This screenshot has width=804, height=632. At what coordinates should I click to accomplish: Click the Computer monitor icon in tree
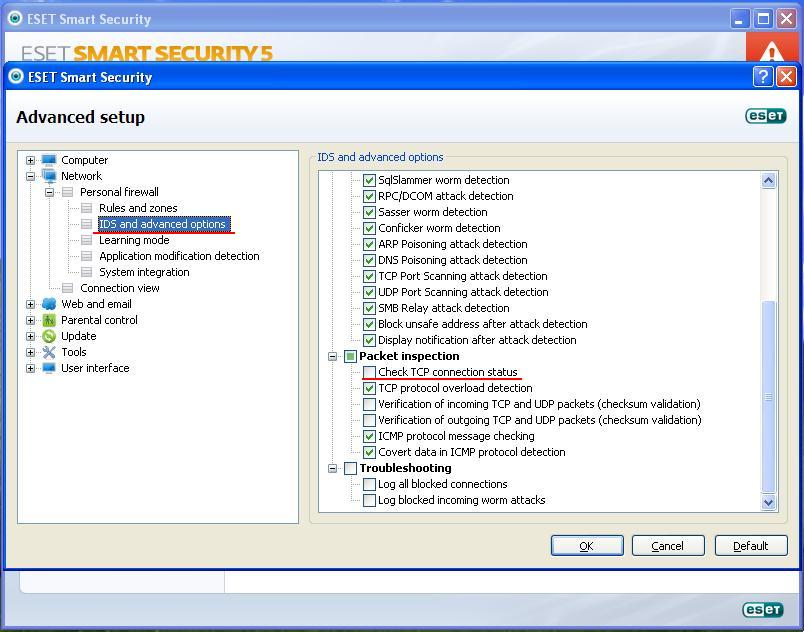click(x=49, y=160)
